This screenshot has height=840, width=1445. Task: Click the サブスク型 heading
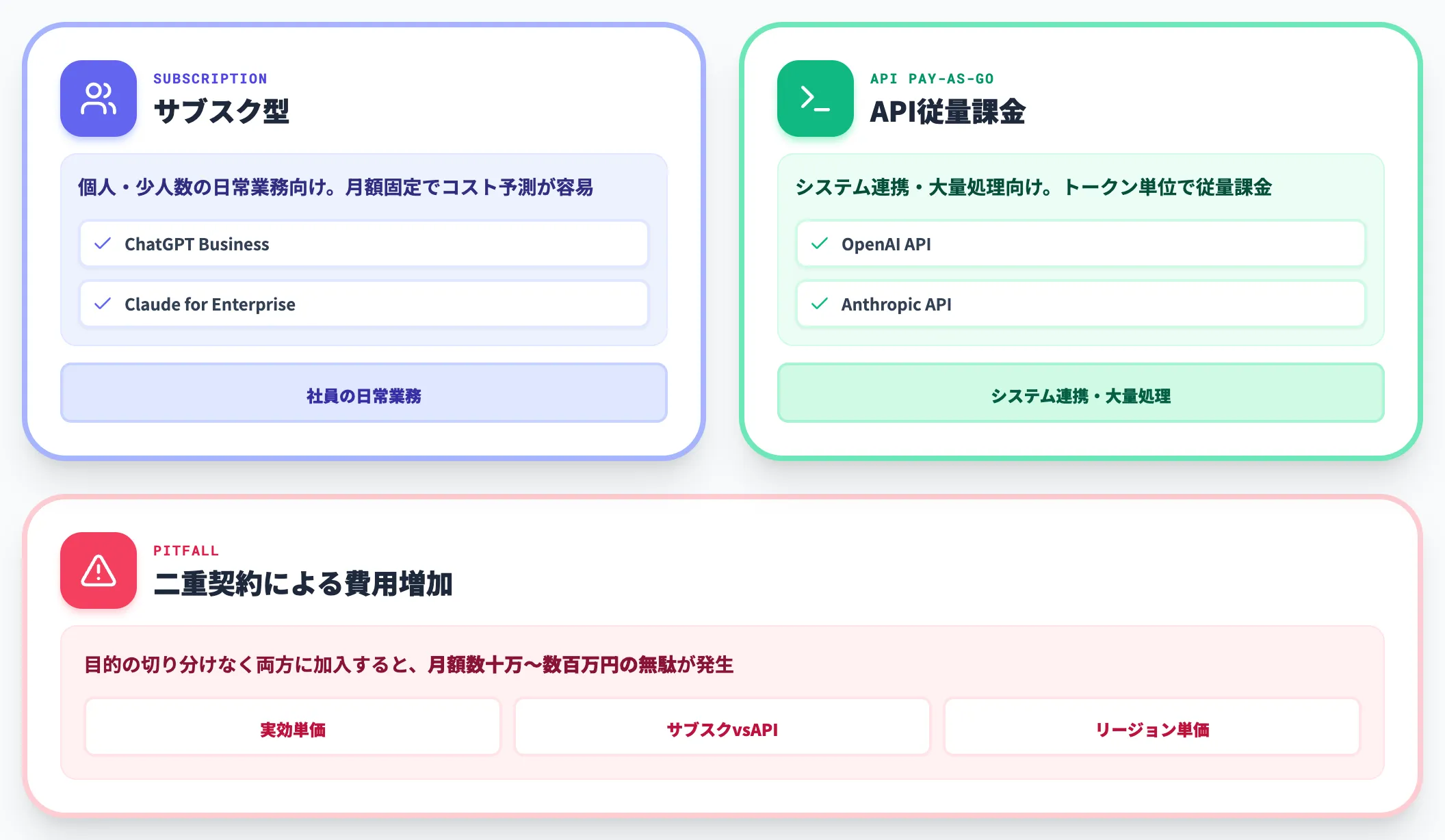point(222,111)
